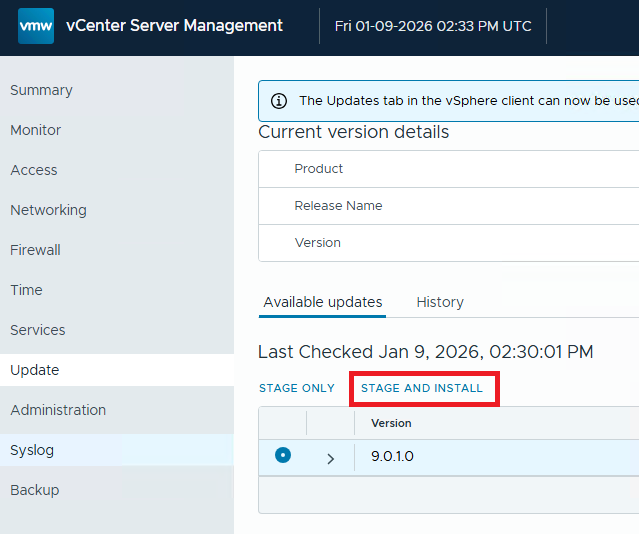
Task: Click the info icon in the Updates banner
Action: click(279, 101)
